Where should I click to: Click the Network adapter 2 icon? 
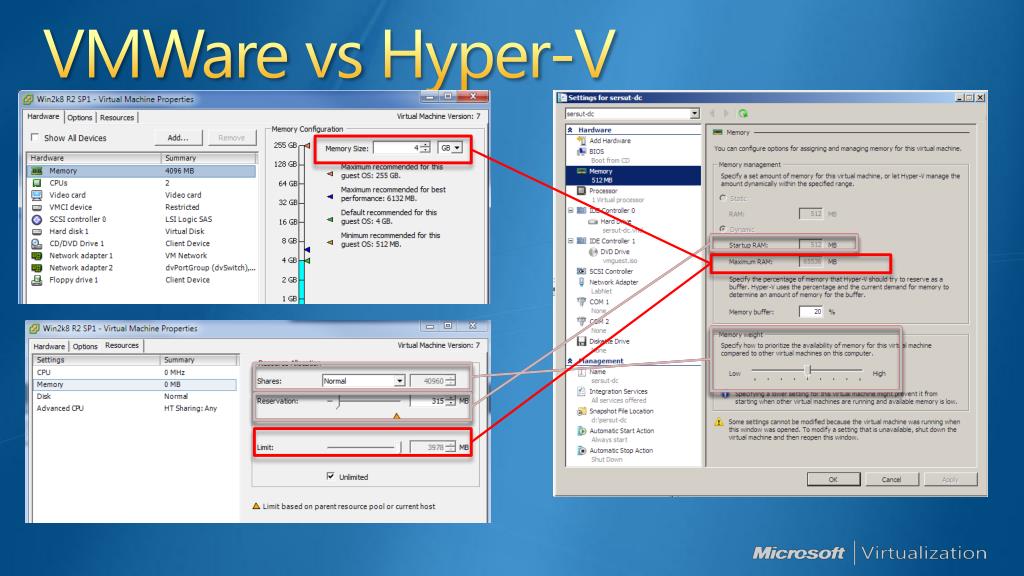pyautogui.click(x=37, y=268)
